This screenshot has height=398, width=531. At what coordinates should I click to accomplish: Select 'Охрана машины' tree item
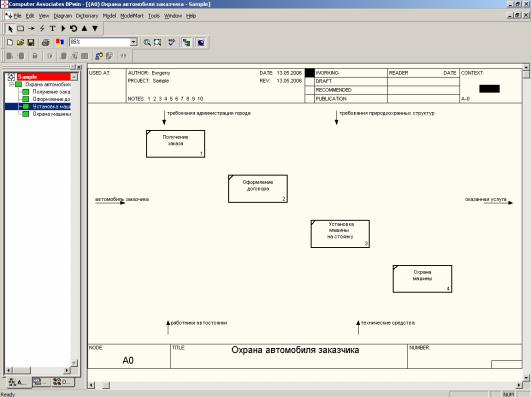pos(51,114)
